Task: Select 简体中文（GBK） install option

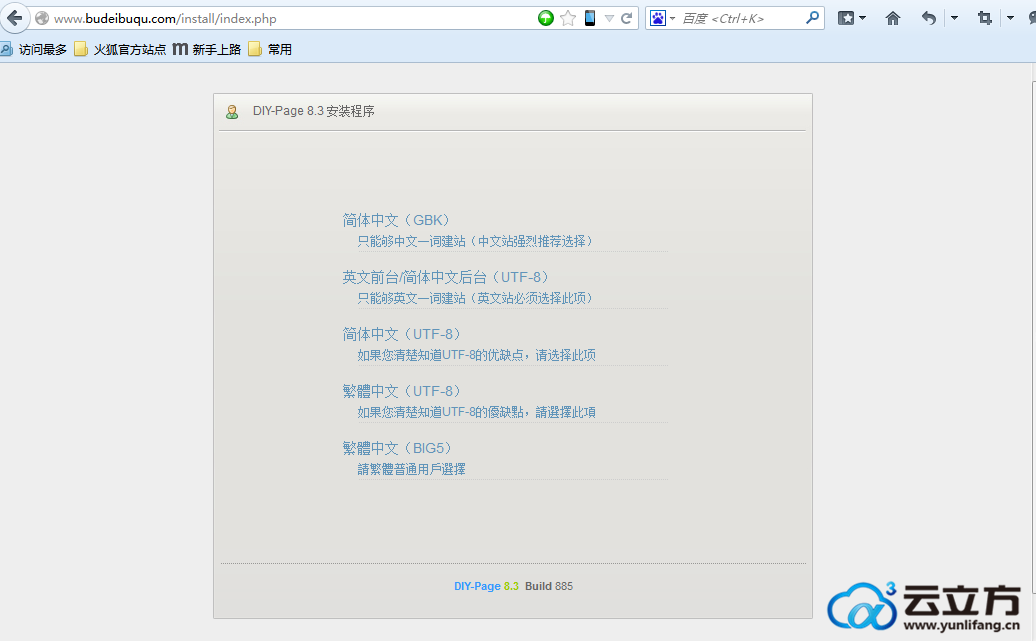Action: 396,220
